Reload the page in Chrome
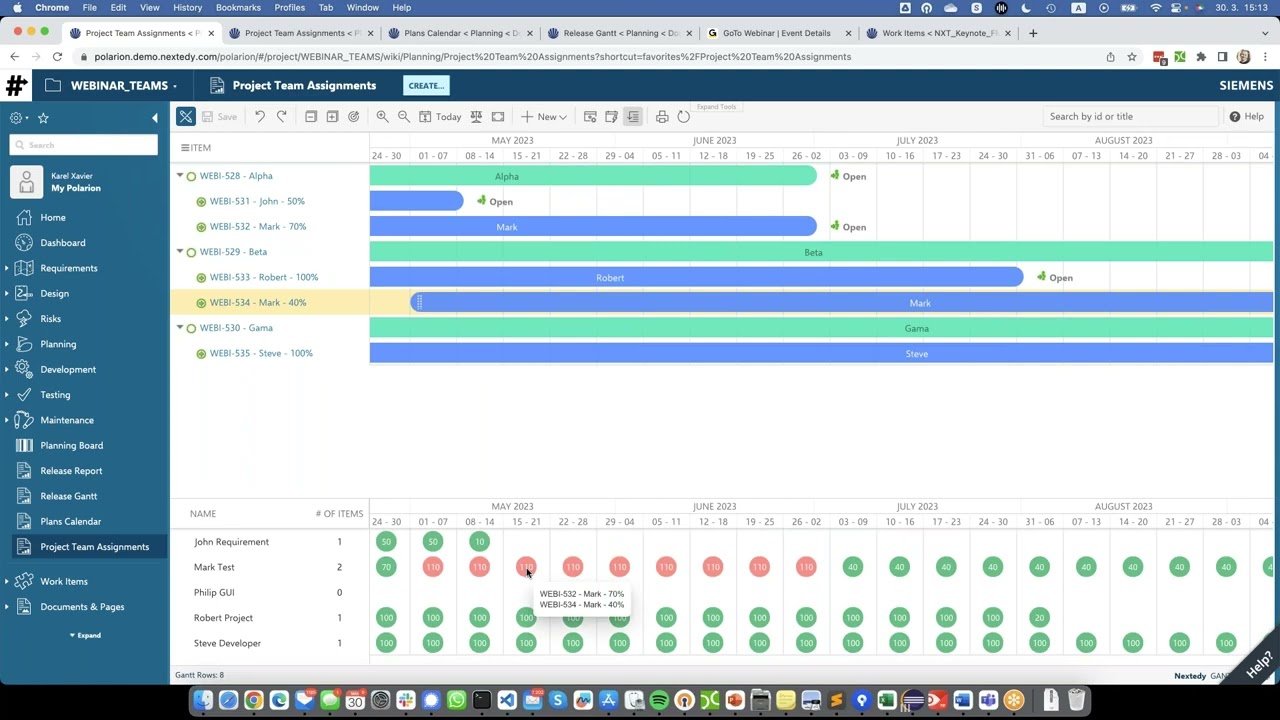 (57, 57)
